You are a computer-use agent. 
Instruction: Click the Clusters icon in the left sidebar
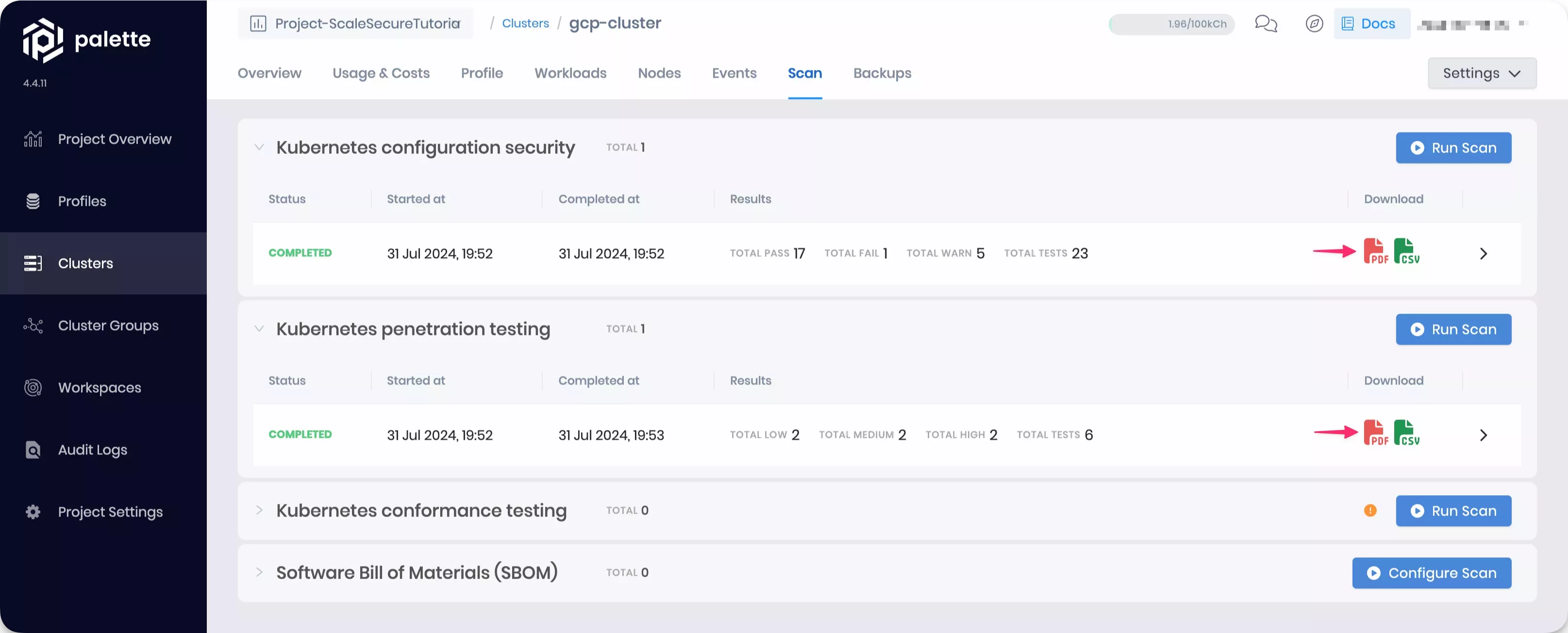(x=33, y=264)
